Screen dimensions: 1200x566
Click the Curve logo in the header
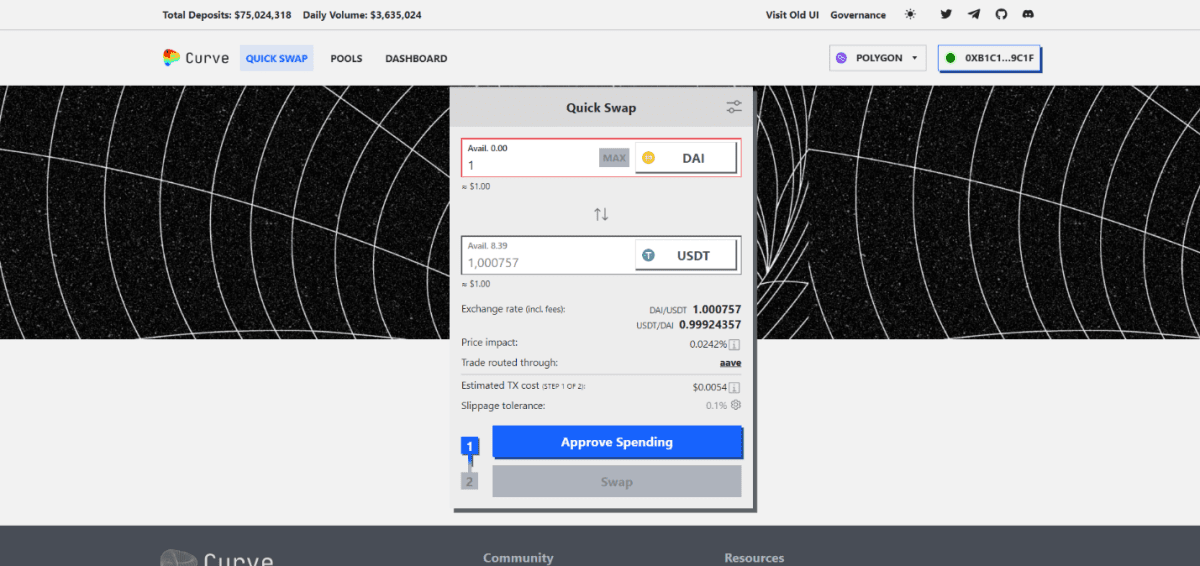(x=196, y=58)
